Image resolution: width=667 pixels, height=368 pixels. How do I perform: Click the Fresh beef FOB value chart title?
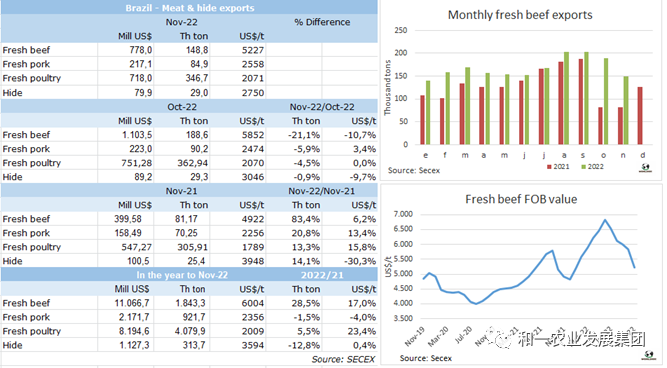click(x=521, y=200)
